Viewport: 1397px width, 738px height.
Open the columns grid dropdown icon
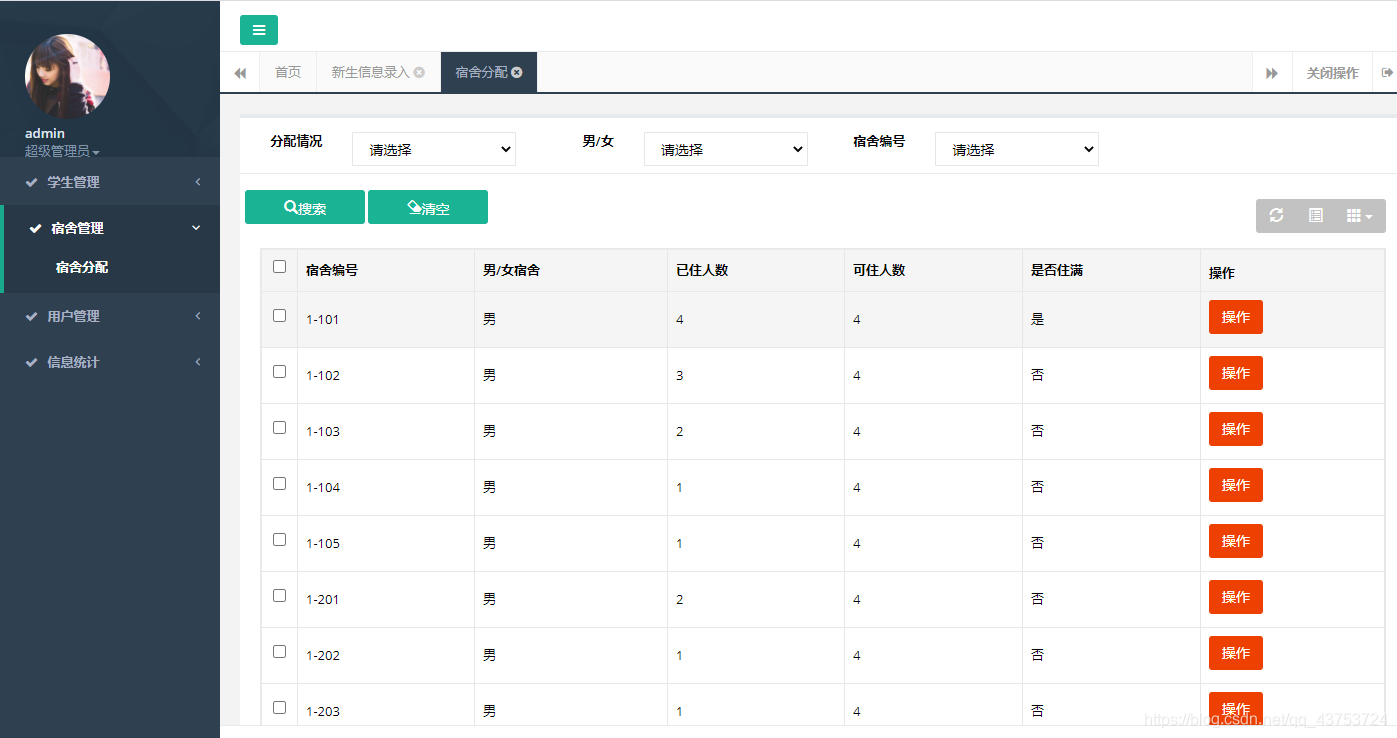[1359, 216]
